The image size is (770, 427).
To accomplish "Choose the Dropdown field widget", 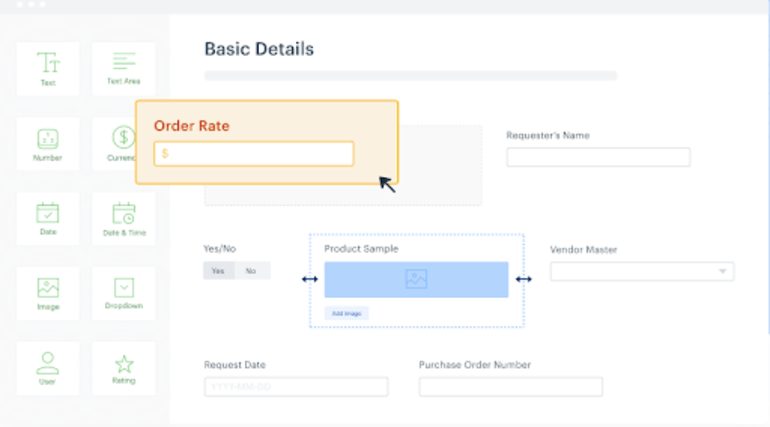I will pos(124,294).
